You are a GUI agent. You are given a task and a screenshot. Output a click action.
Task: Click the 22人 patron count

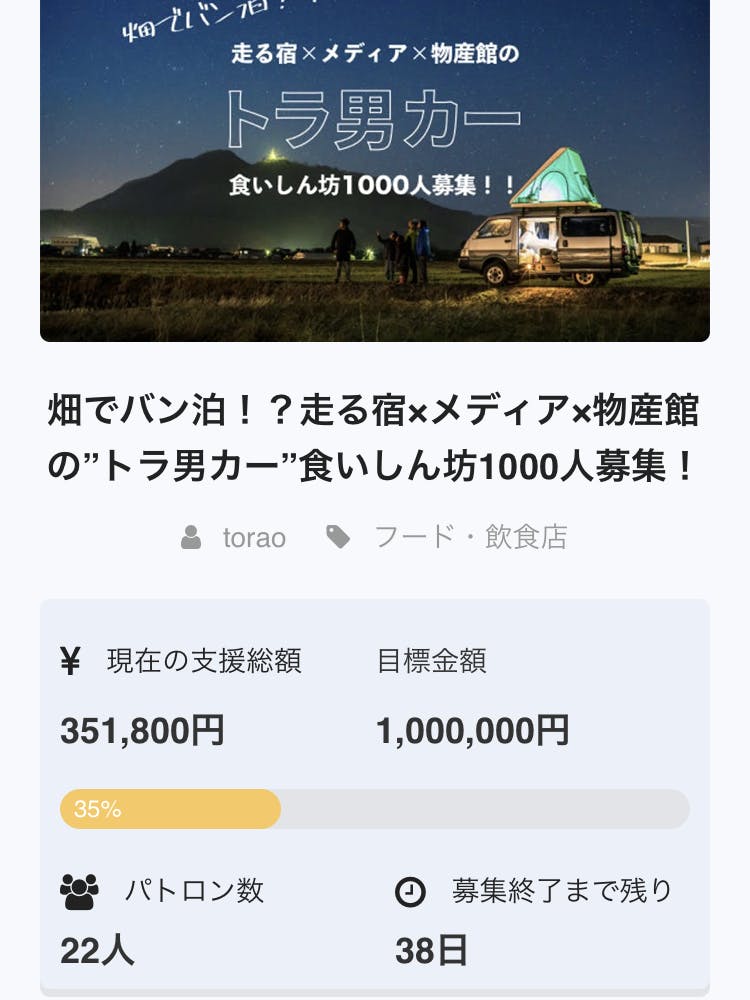click(x=97, y=951)
